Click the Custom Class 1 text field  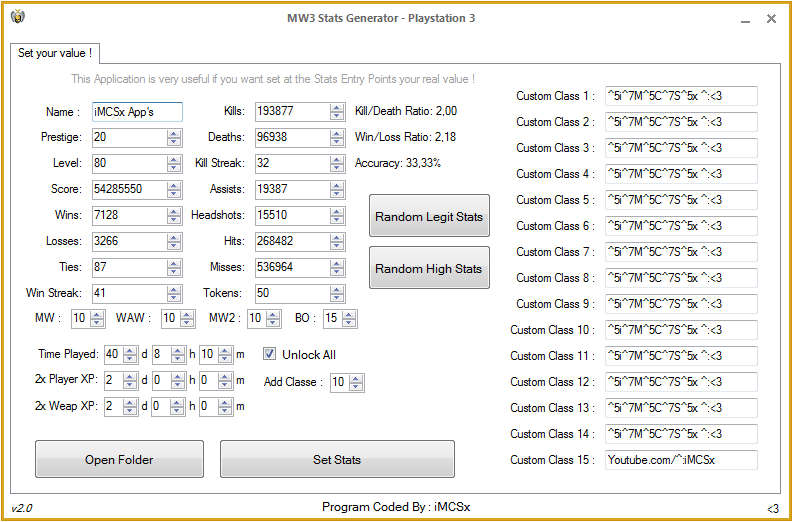(x=681, y=96)
